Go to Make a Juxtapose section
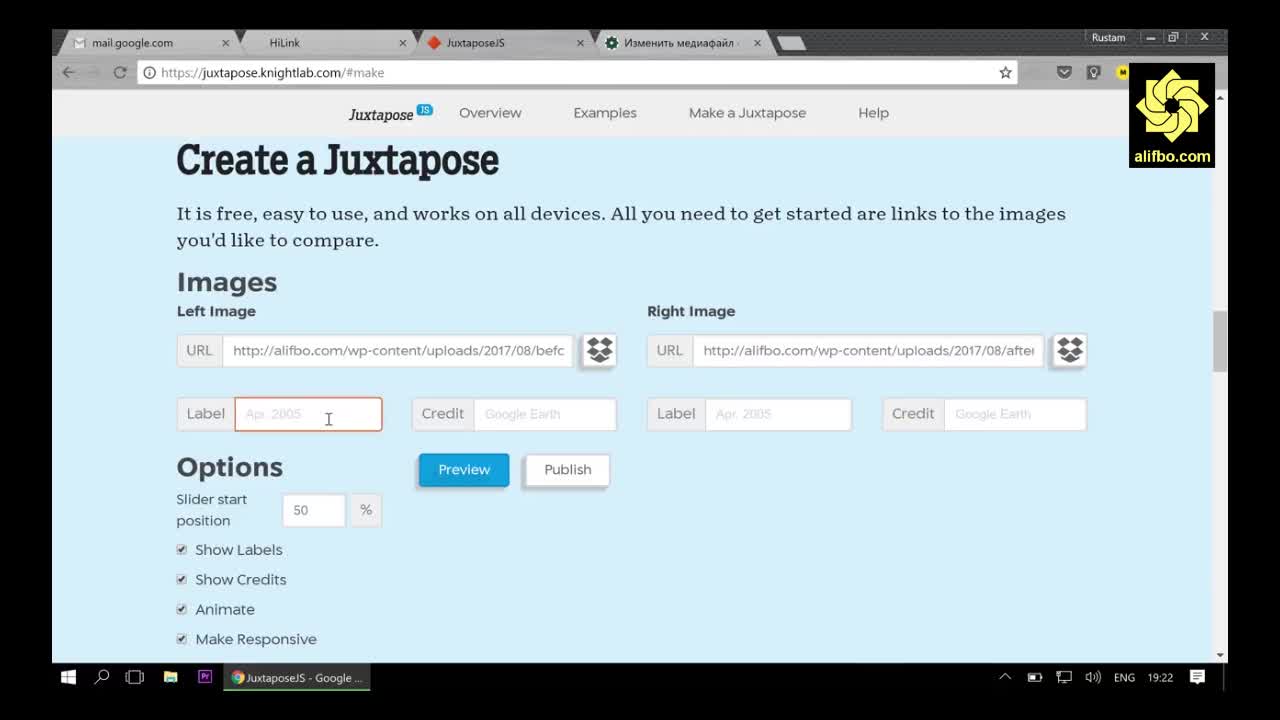This screenshot has height=720, width=1280. (747, 113)
